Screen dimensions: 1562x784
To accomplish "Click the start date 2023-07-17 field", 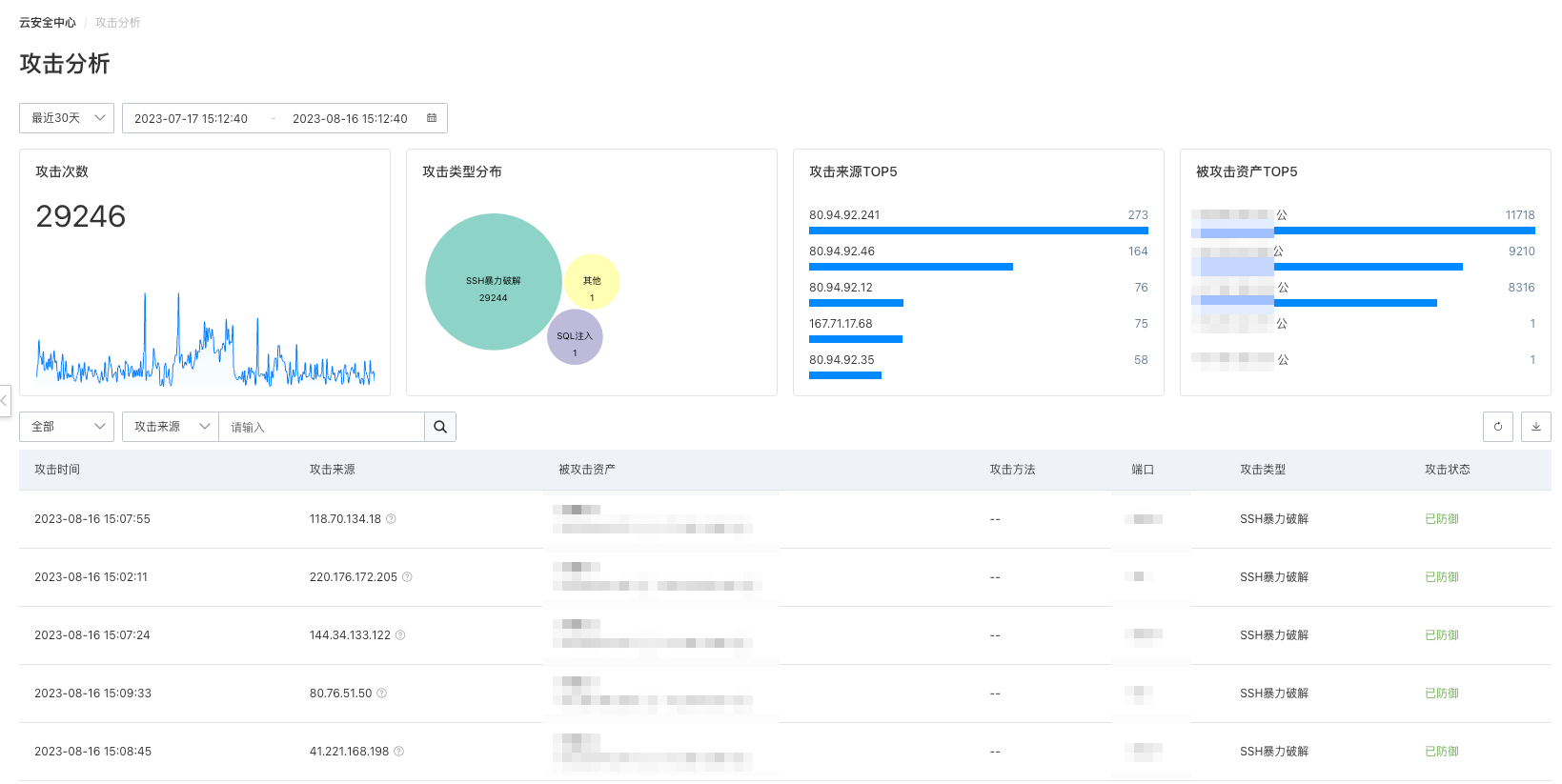I will [192, 118].
